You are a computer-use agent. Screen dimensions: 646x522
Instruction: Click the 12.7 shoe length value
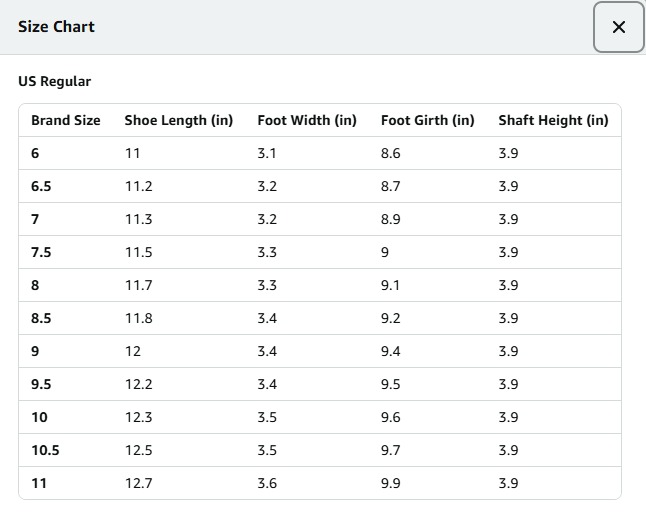click(138, 483)
